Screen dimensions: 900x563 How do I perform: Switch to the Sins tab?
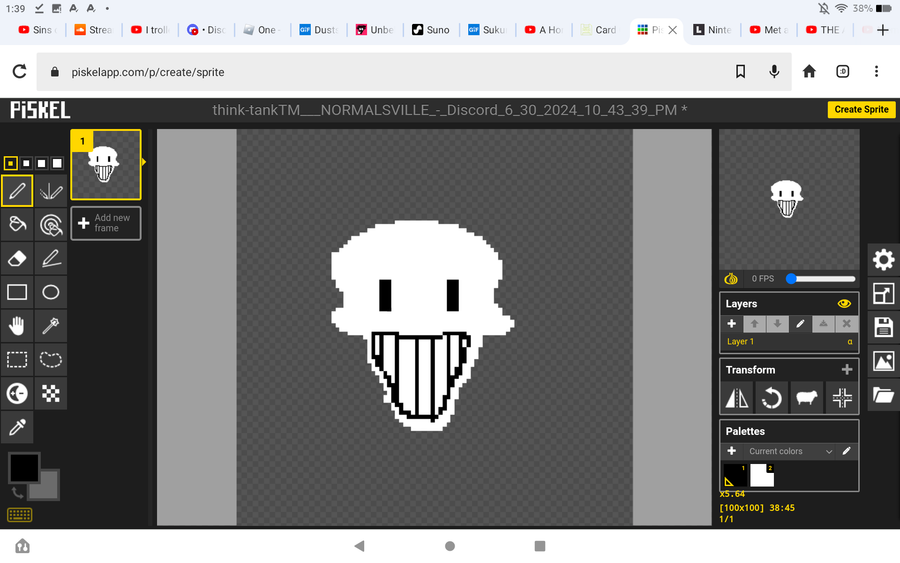tap(38, 30)
